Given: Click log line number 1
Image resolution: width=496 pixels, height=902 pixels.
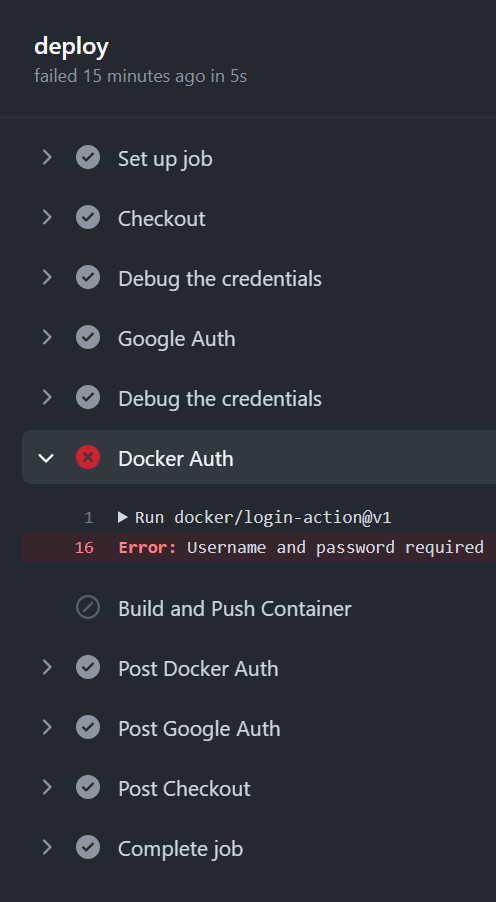Looking at the screenshot, I should [89, 518].
